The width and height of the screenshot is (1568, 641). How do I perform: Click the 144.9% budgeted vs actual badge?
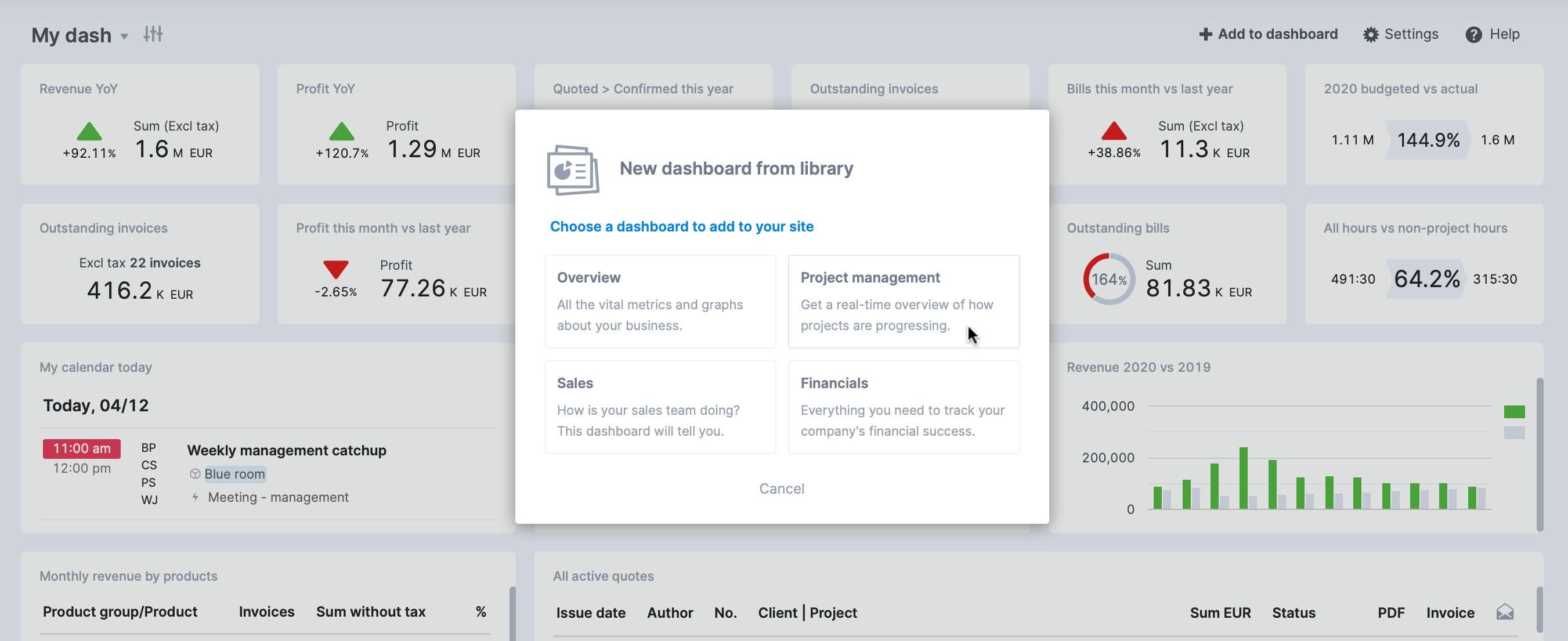point(1428,140)
